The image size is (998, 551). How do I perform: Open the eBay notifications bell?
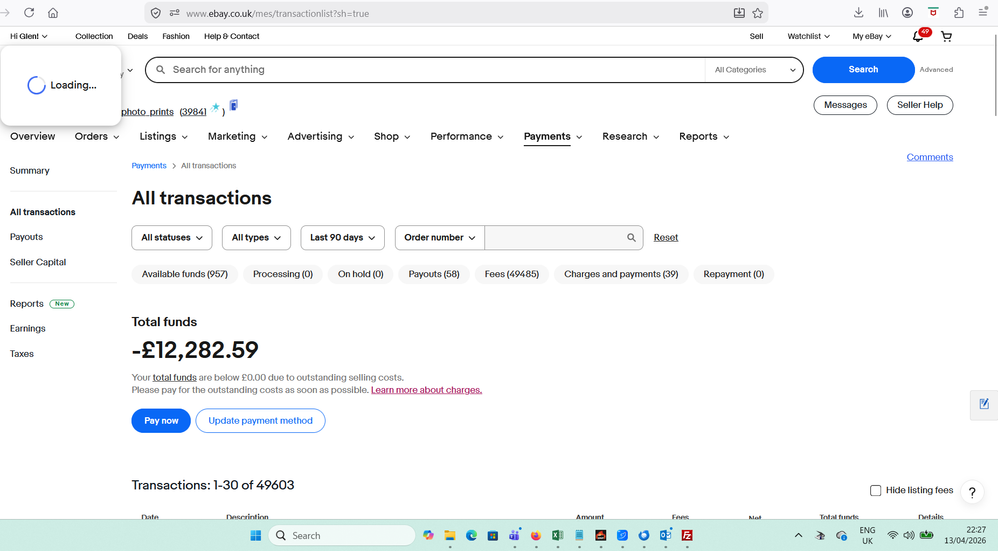pyautogui.click(x=918, y=36)
